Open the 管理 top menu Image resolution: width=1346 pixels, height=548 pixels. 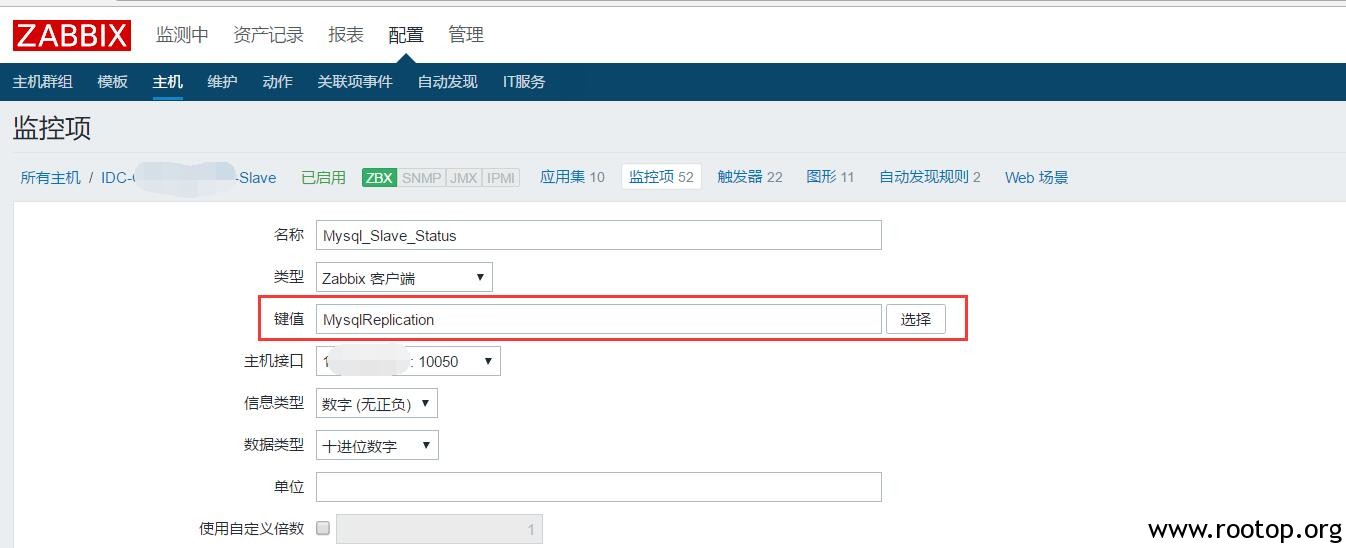click(466, 35)
